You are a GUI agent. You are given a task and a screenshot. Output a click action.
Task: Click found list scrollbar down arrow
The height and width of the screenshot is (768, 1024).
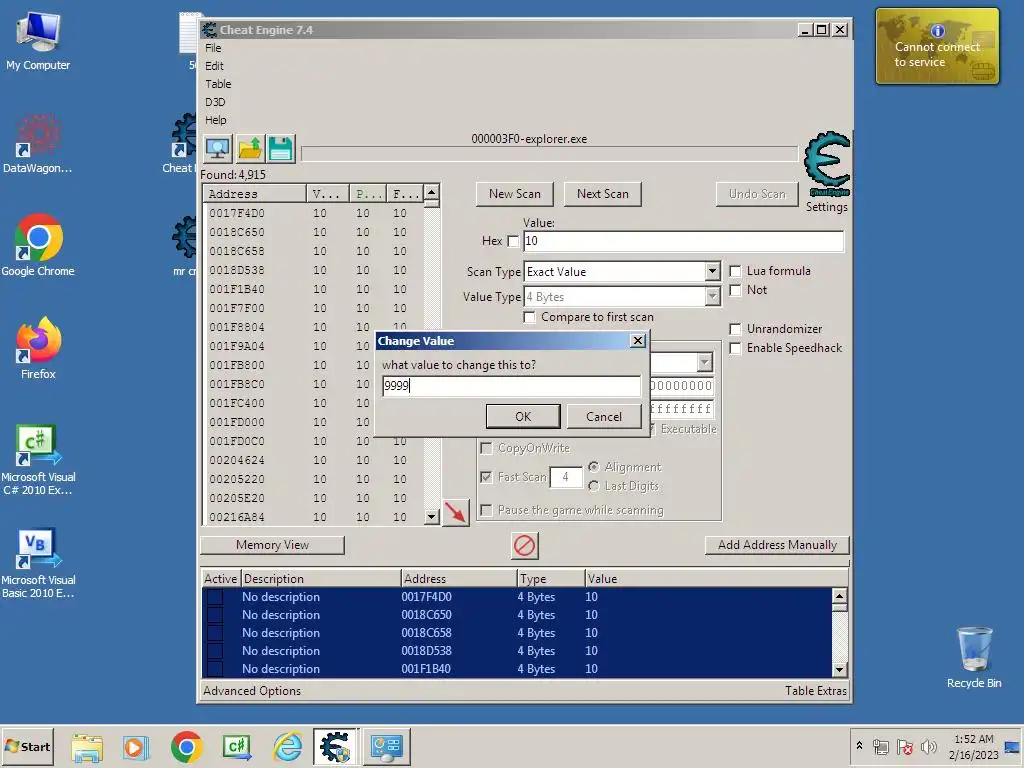[x=431, y=517]
